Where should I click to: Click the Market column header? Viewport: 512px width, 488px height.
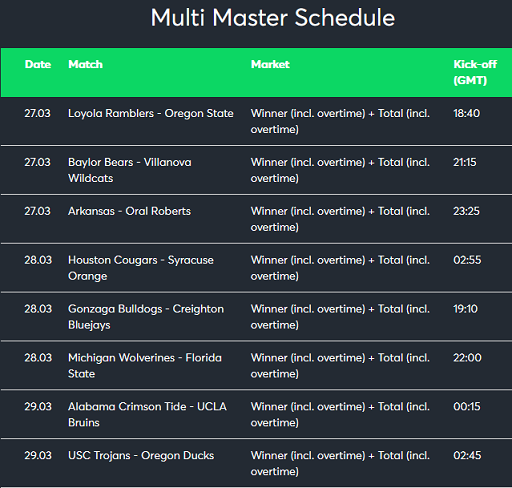pyautogui.click(x=270, y=64)
